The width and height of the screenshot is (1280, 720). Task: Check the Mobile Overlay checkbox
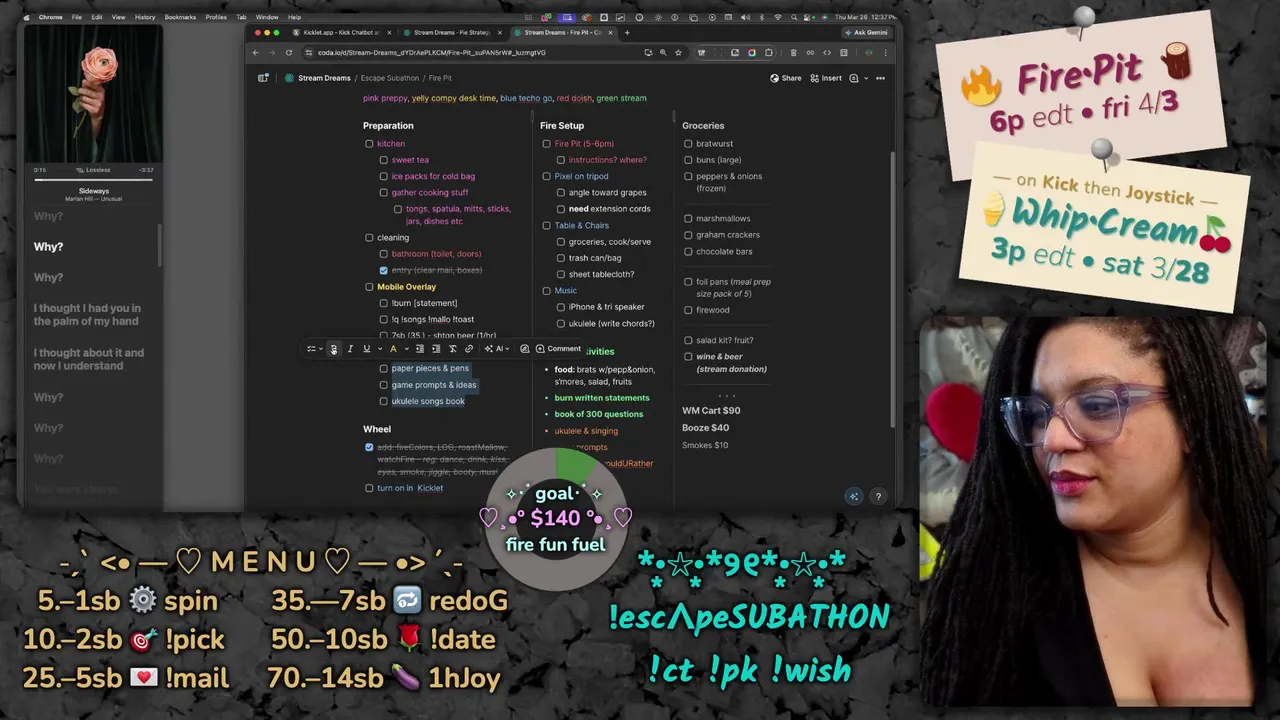pyautogui.click(x=369, y=287)
